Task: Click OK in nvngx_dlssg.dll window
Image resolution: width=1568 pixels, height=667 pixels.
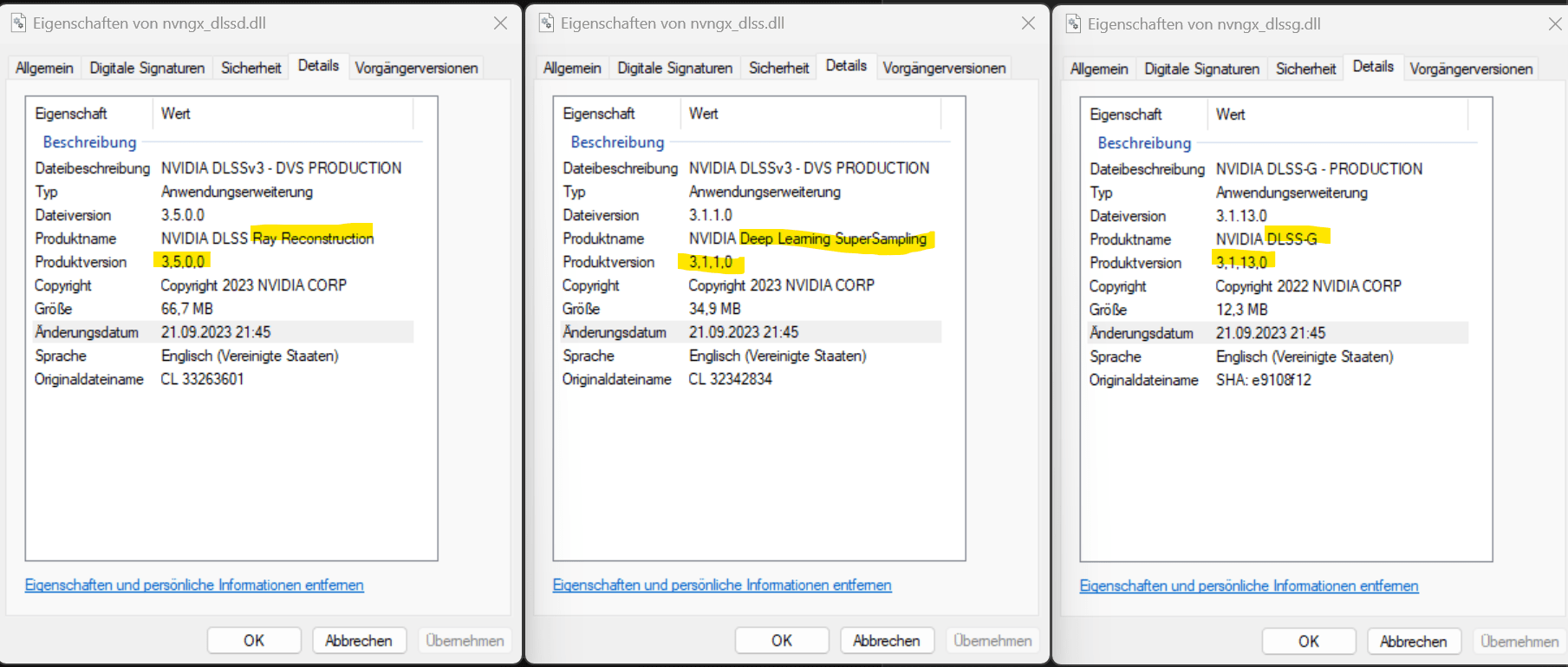Action: pyautogui.click(x=1309, y=641)
